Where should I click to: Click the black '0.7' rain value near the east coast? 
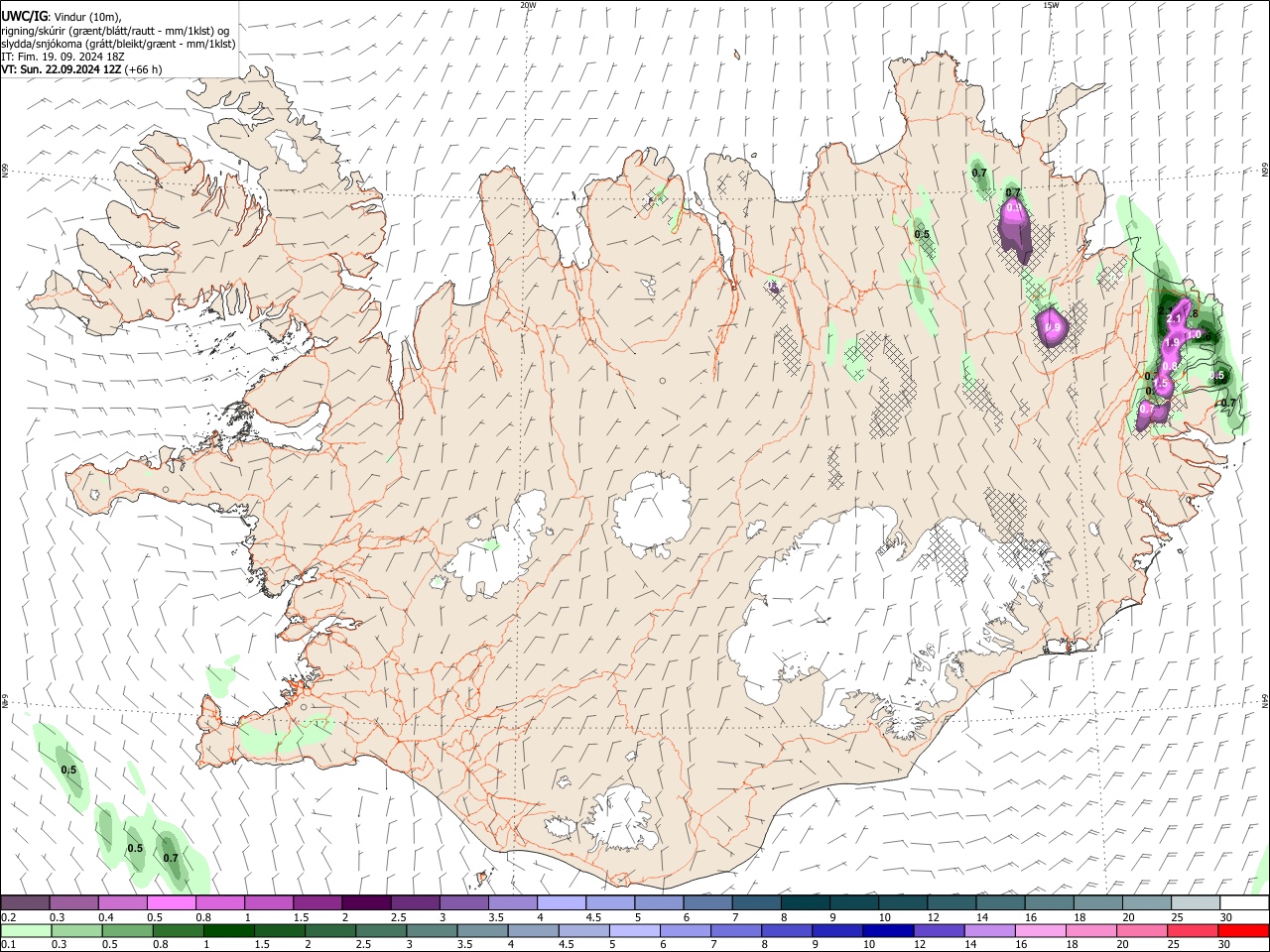[x=1228, y=403]
